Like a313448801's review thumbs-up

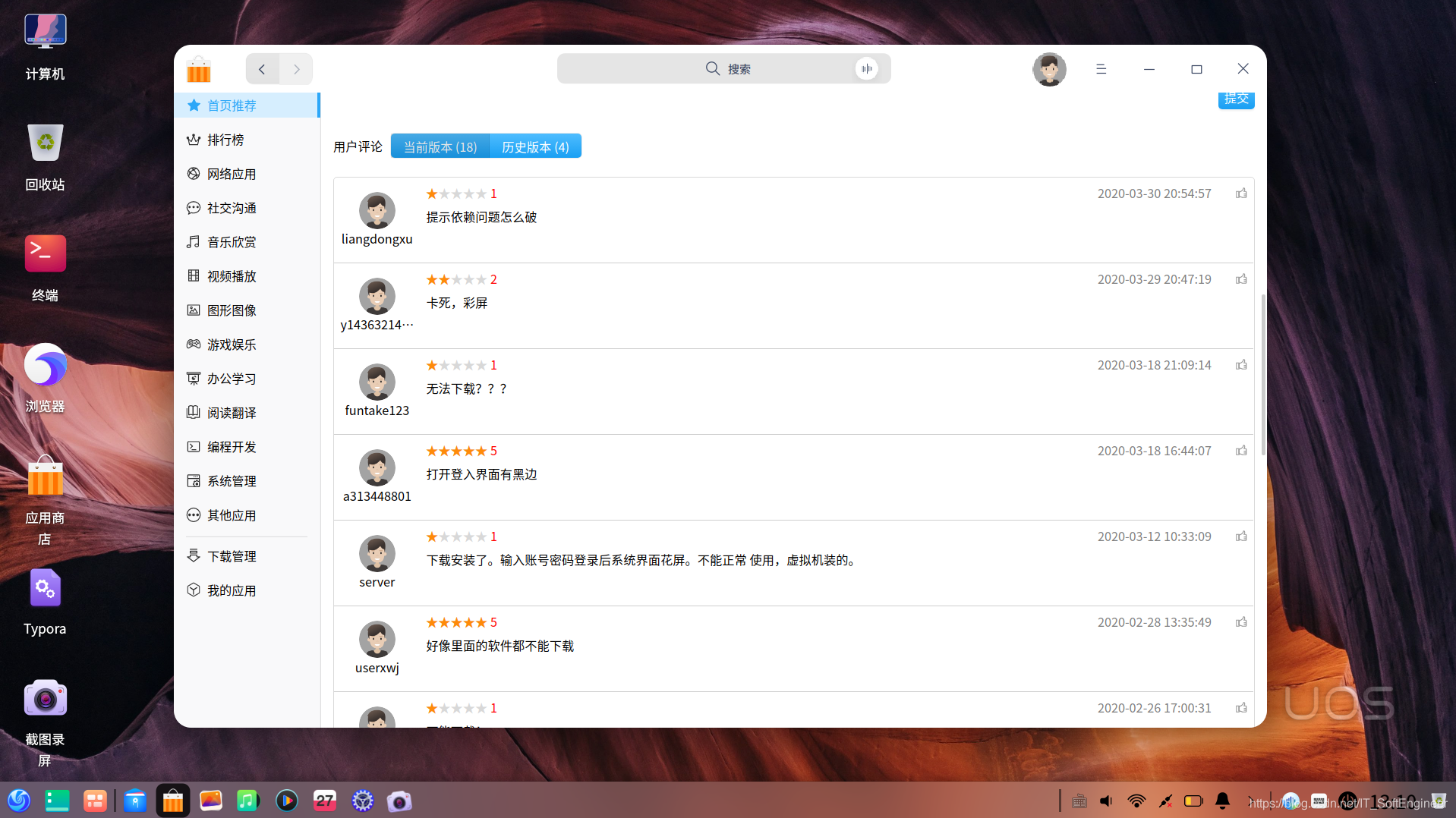(1241, 451)
